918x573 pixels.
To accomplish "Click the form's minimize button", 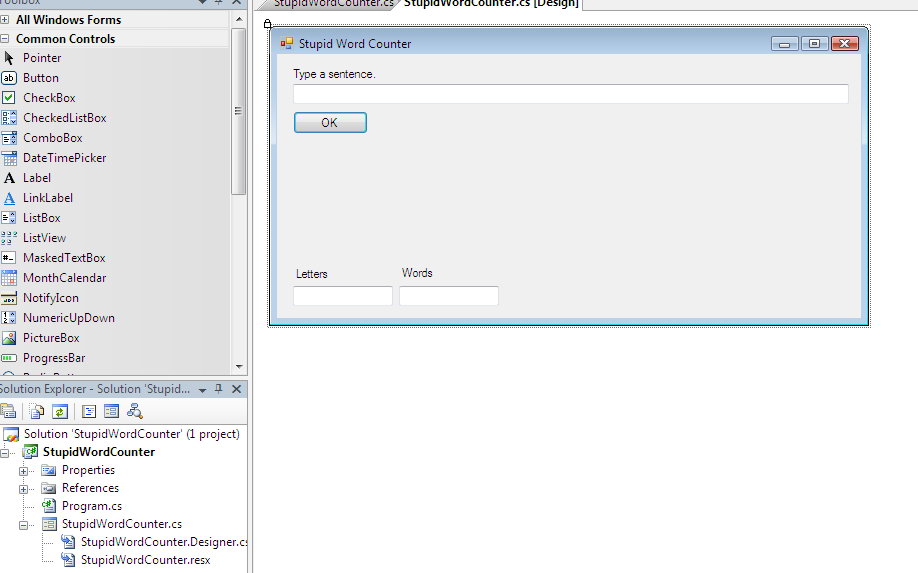I will pos(785,44).
